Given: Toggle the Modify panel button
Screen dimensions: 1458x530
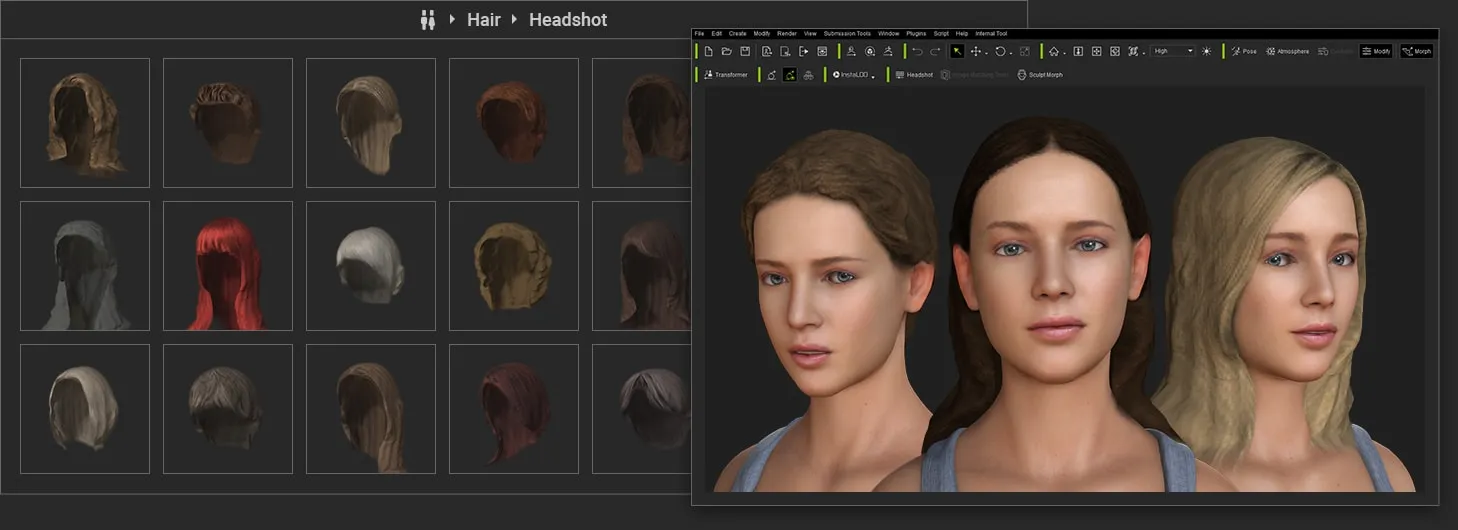Looking at the screenshot, I should (x=1376, y=51).
